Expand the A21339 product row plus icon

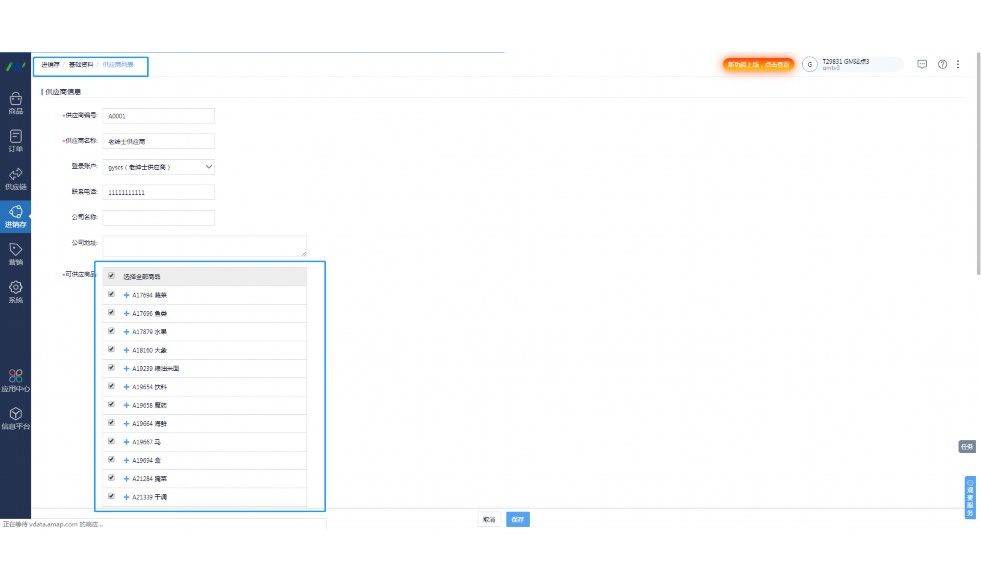click(127, 497)
